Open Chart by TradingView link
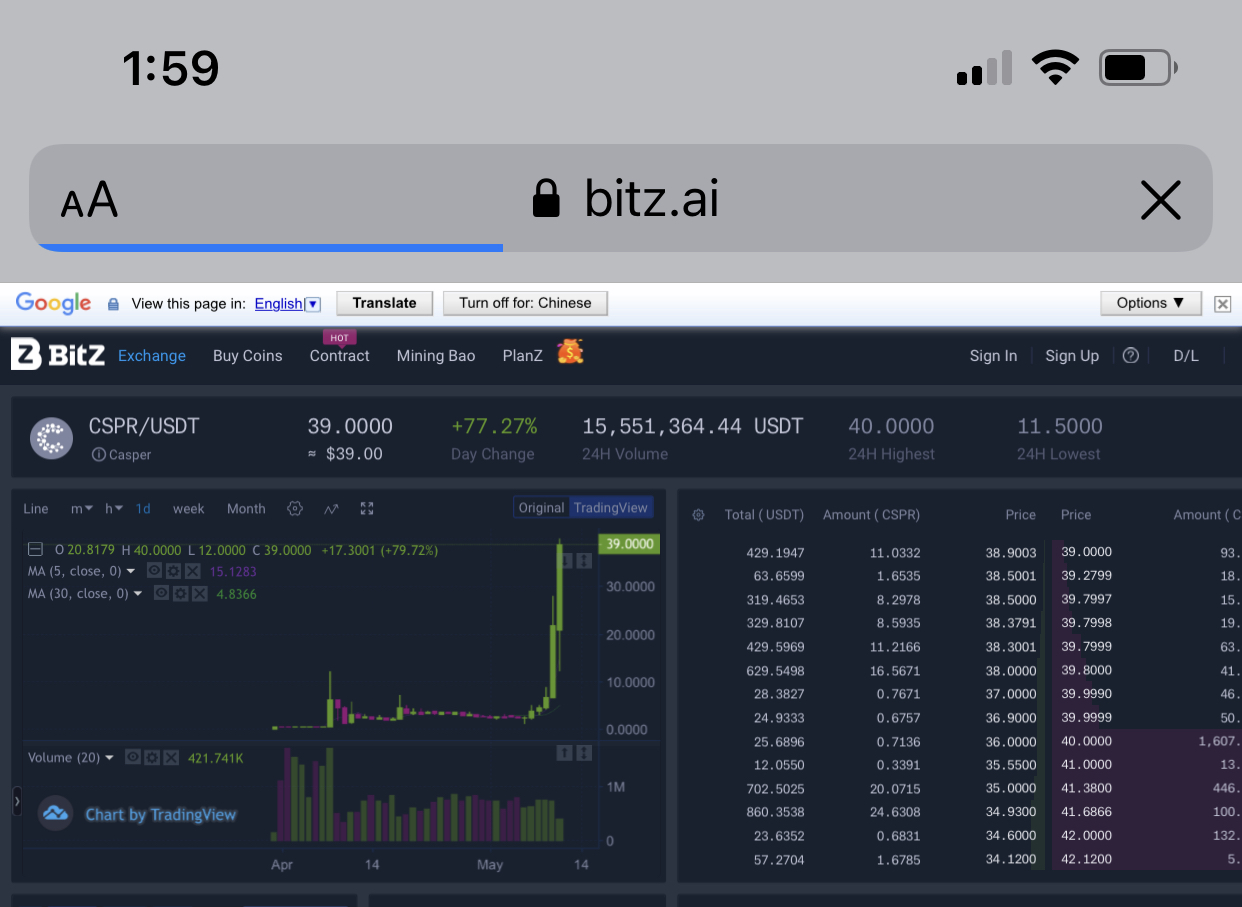This screenshot has width=1242, height=907. [160, 814]
